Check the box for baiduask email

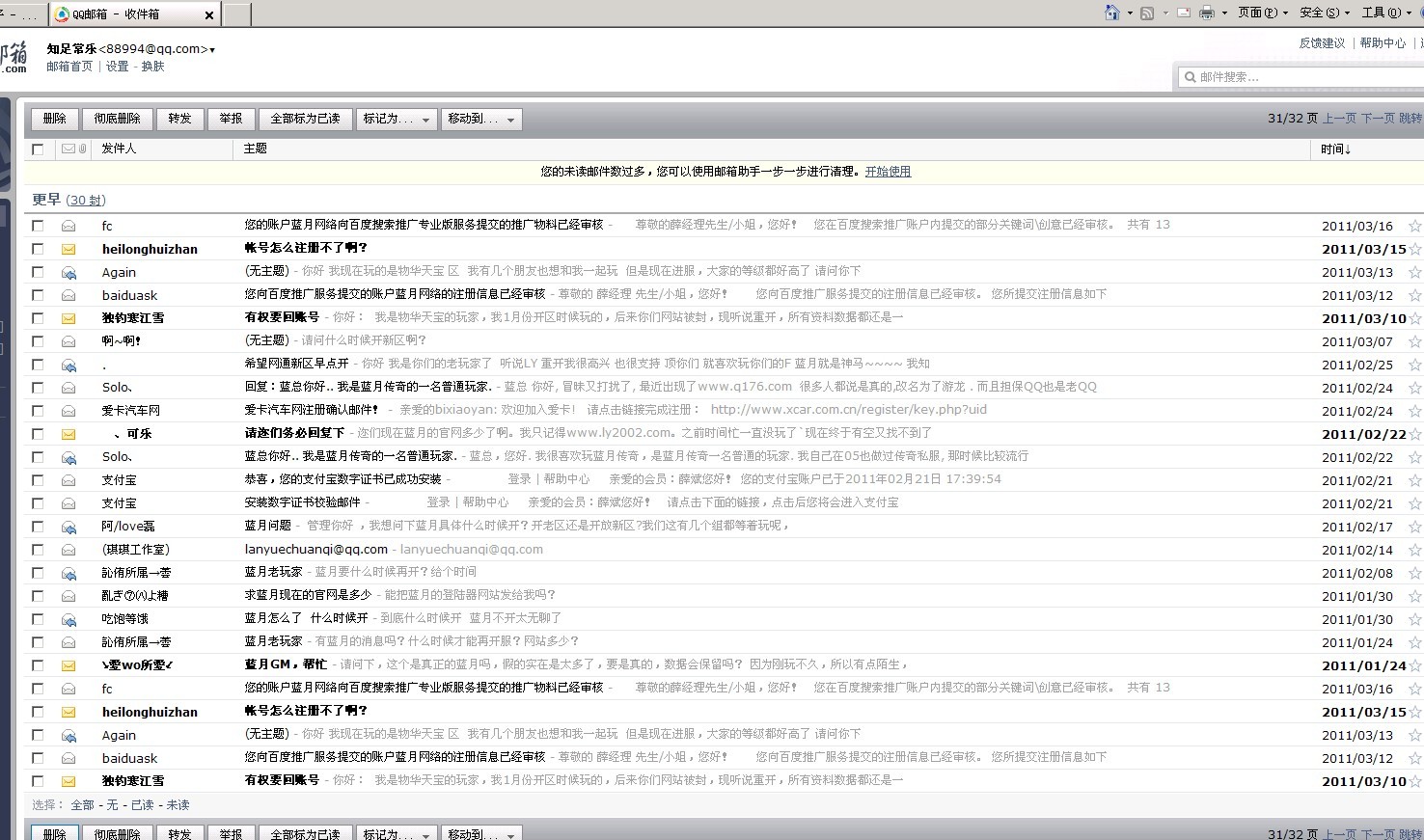[38, 295]
